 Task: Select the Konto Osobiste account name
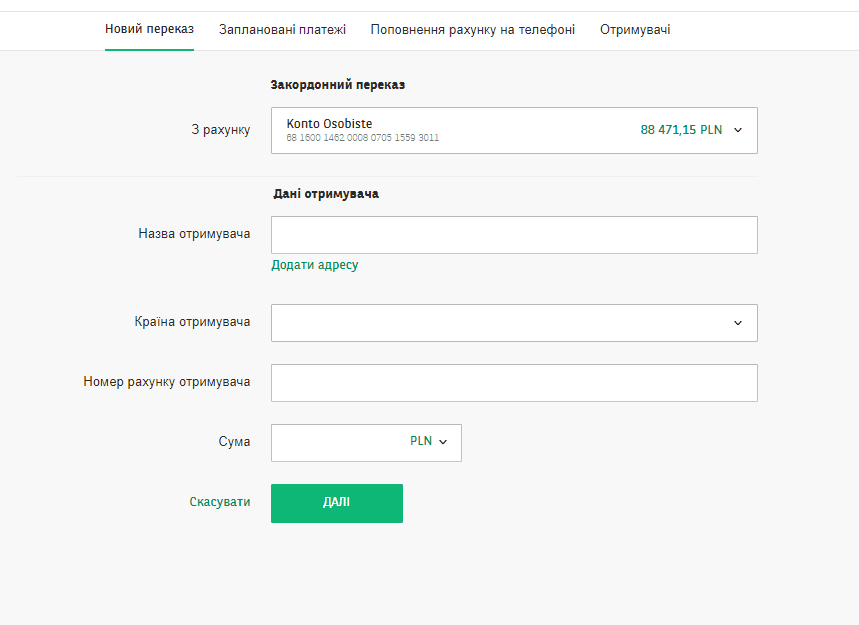(329, 124)
